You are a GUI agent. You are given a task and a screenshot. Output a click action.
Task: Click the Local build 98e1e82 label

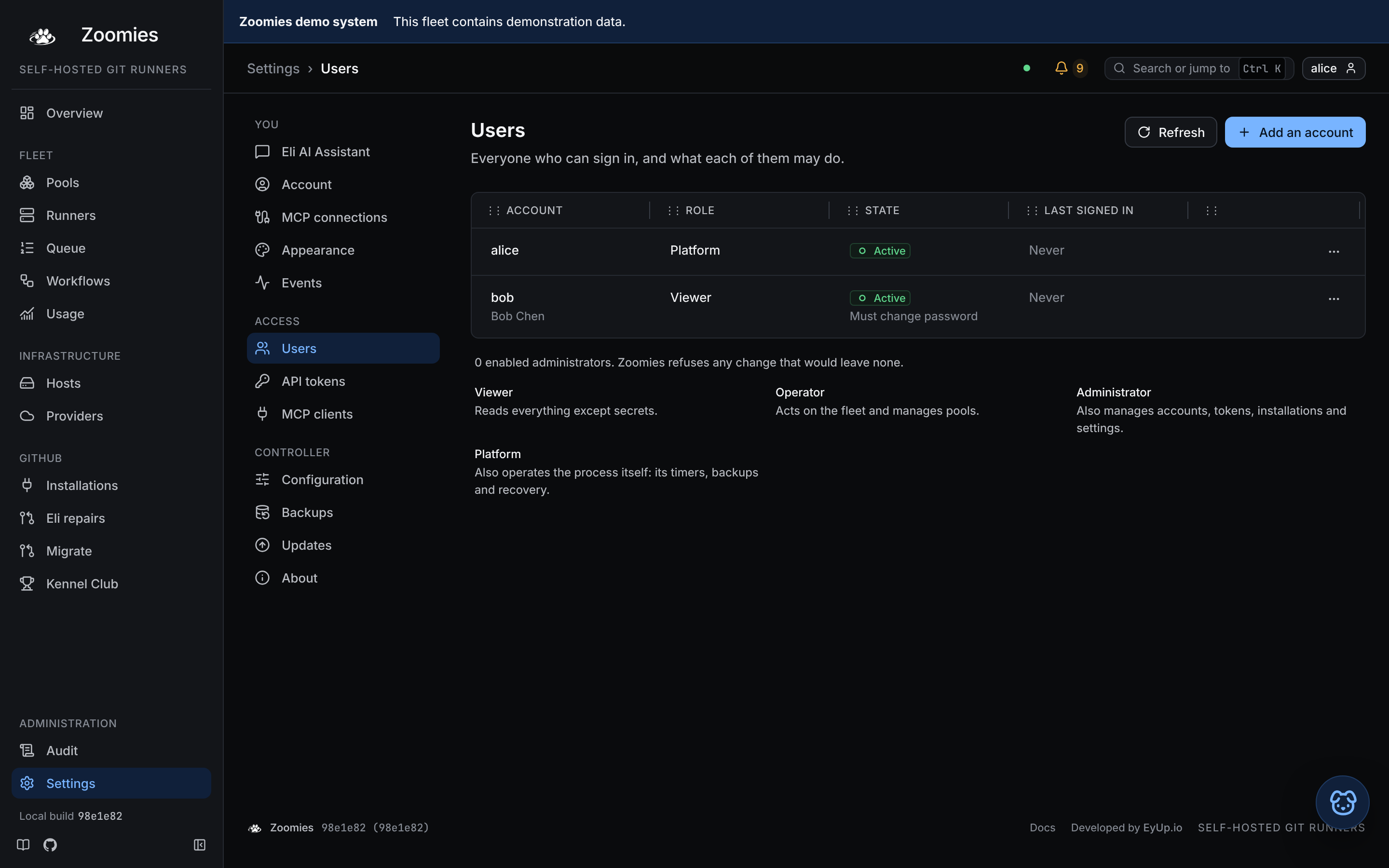(x=70, y=816)
